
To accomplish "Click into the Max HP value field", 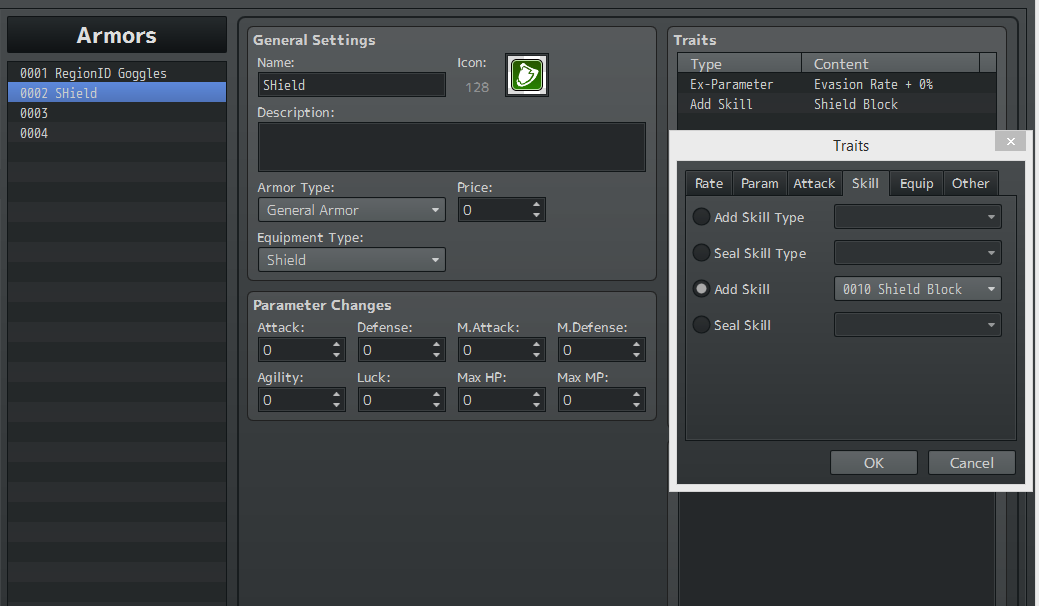I will coord(494,399).
